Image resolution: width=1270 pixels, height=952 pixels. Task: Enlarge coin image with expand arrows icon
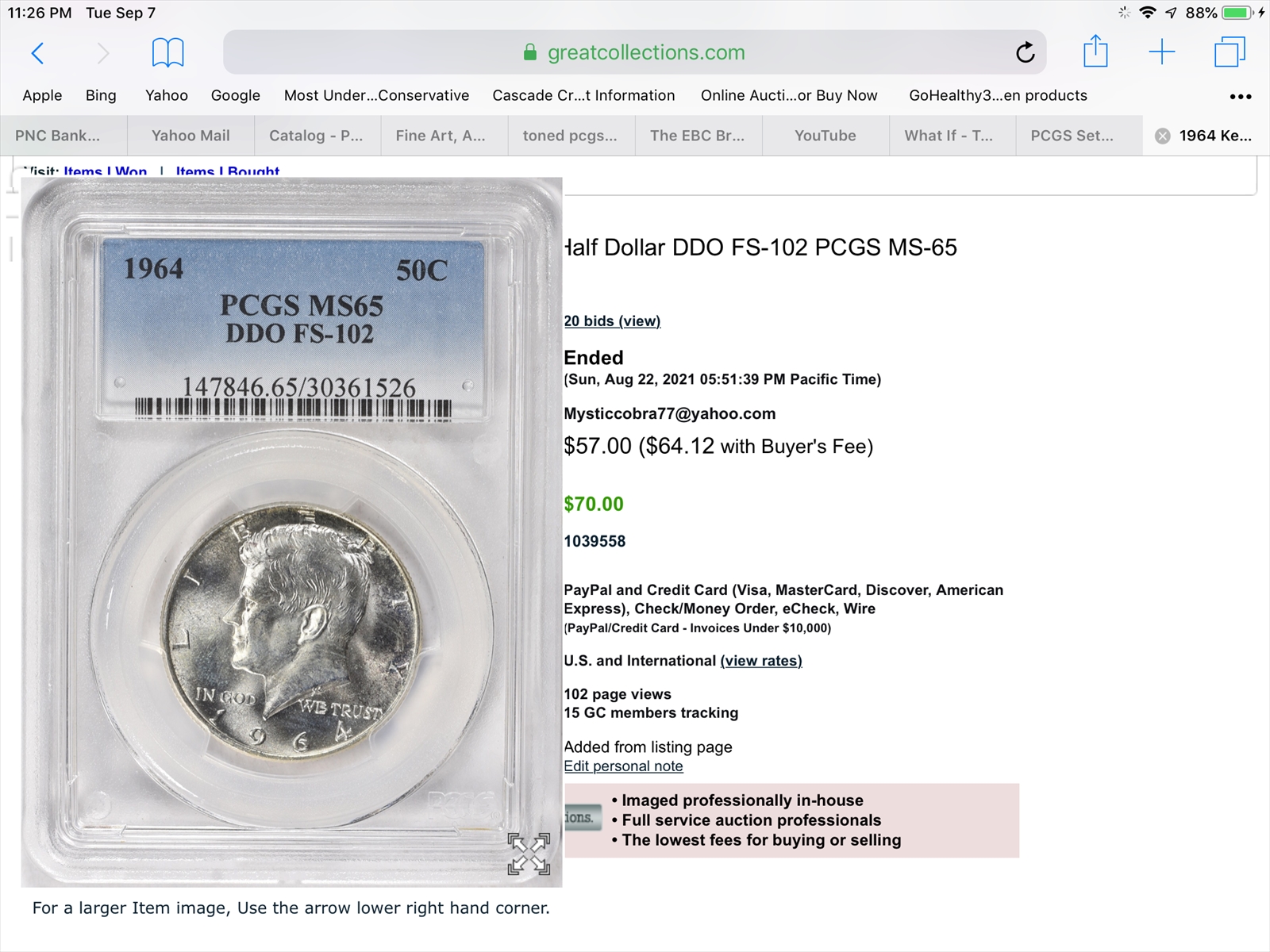point(529,854)
